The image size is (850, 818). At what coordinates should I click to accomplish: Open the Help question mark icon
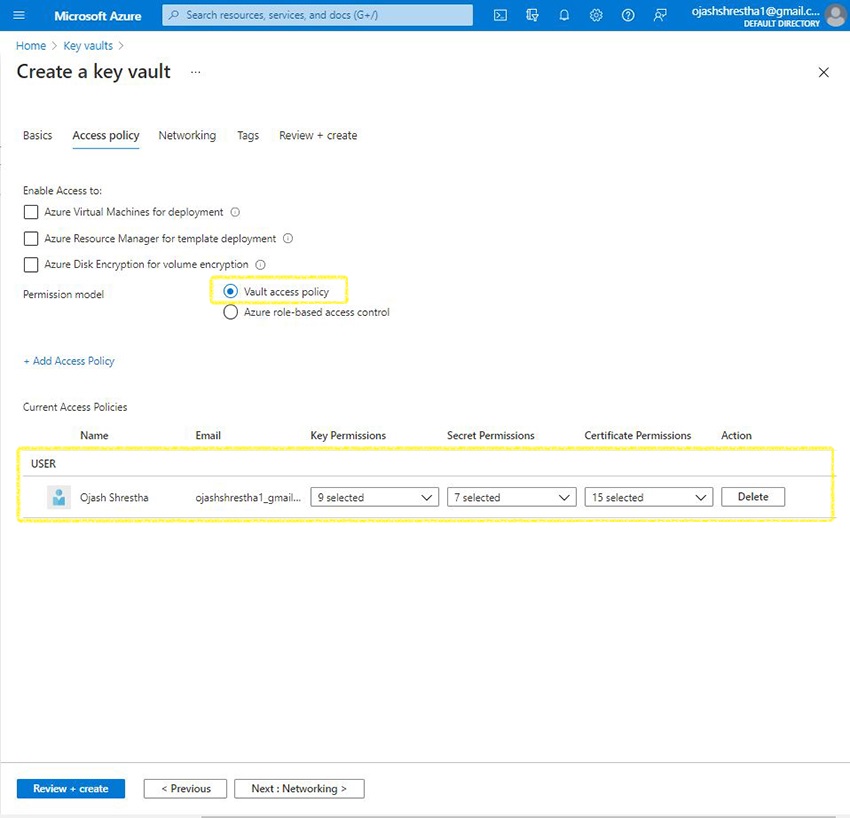(628, 15)
